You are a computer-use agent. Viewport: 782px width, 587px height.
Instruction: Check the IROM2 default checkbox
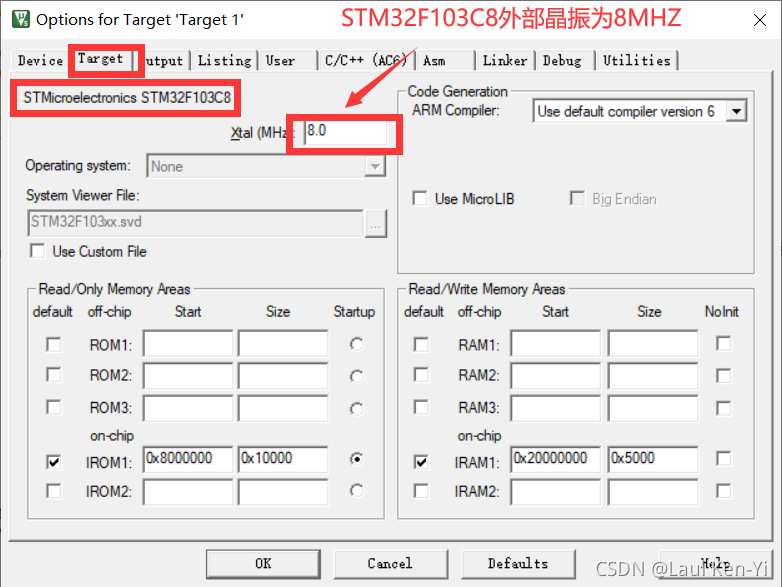pyautogui.click(x=53, y=491)
